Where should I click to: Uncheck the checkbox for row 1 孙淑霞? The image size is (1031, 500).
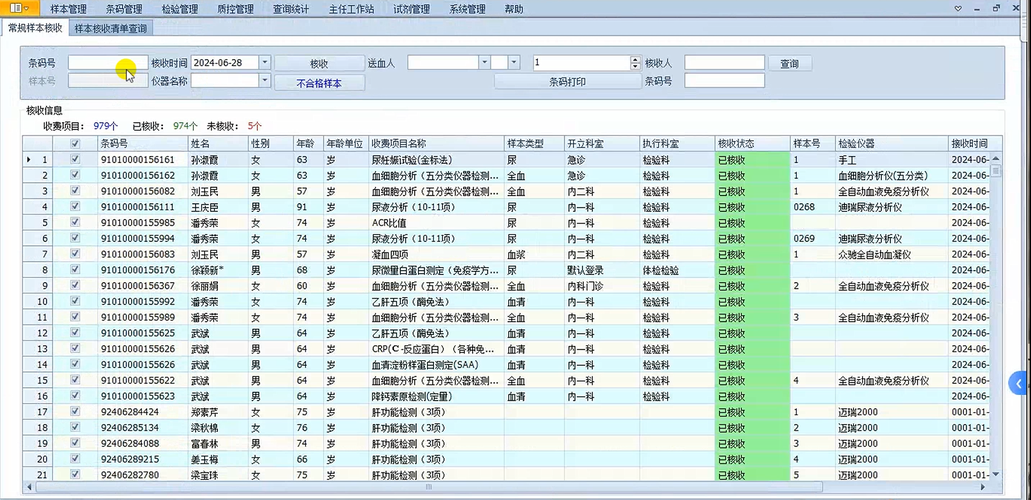pos(75,159)
